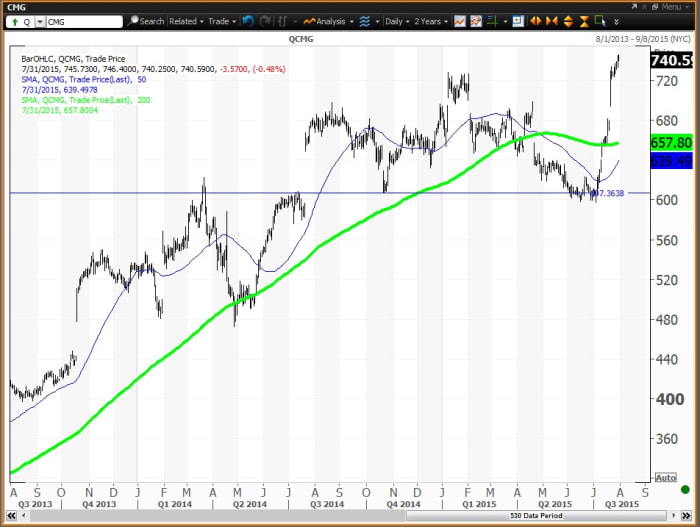Click the scrollbar right arrow

(674, 516)
